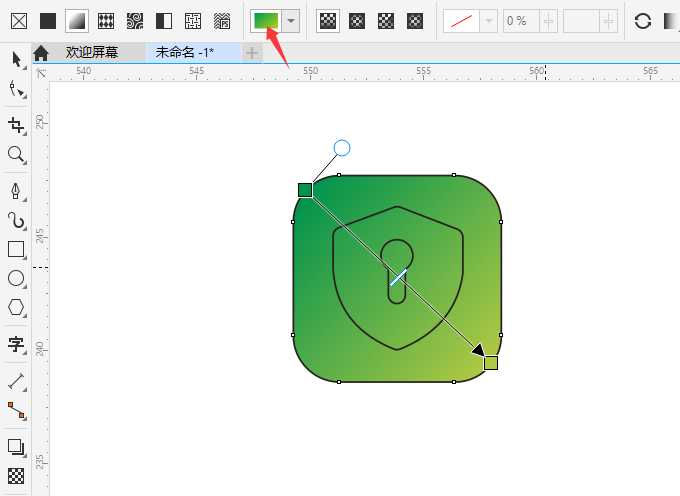Select the Ellipse tool
Screen dimensions: 680x496
click(16, 278)
